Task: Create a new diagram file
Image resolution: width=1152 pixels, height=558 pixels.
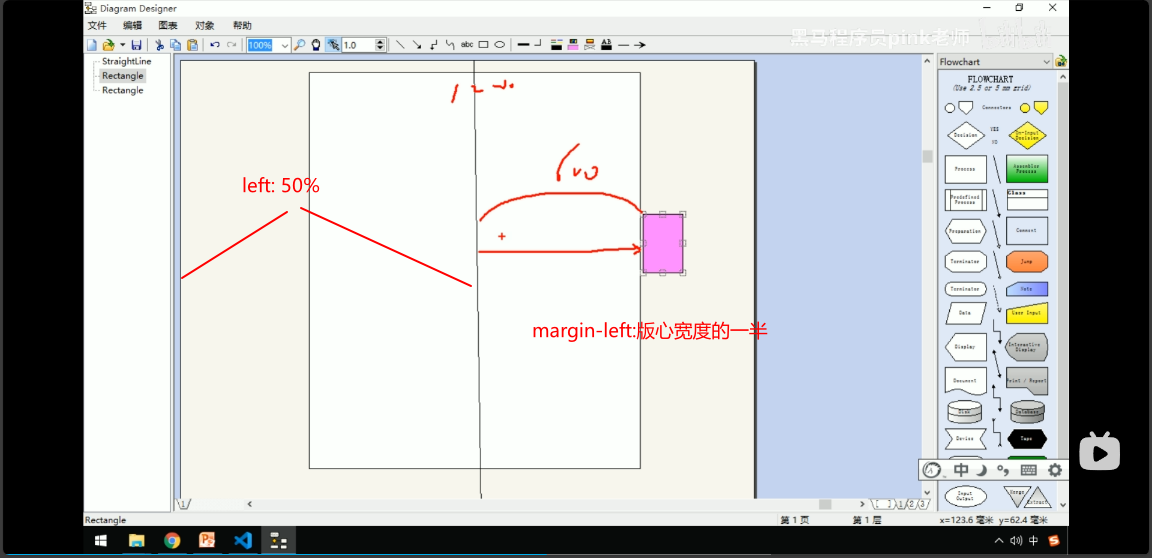Action: tap(92, 45)
